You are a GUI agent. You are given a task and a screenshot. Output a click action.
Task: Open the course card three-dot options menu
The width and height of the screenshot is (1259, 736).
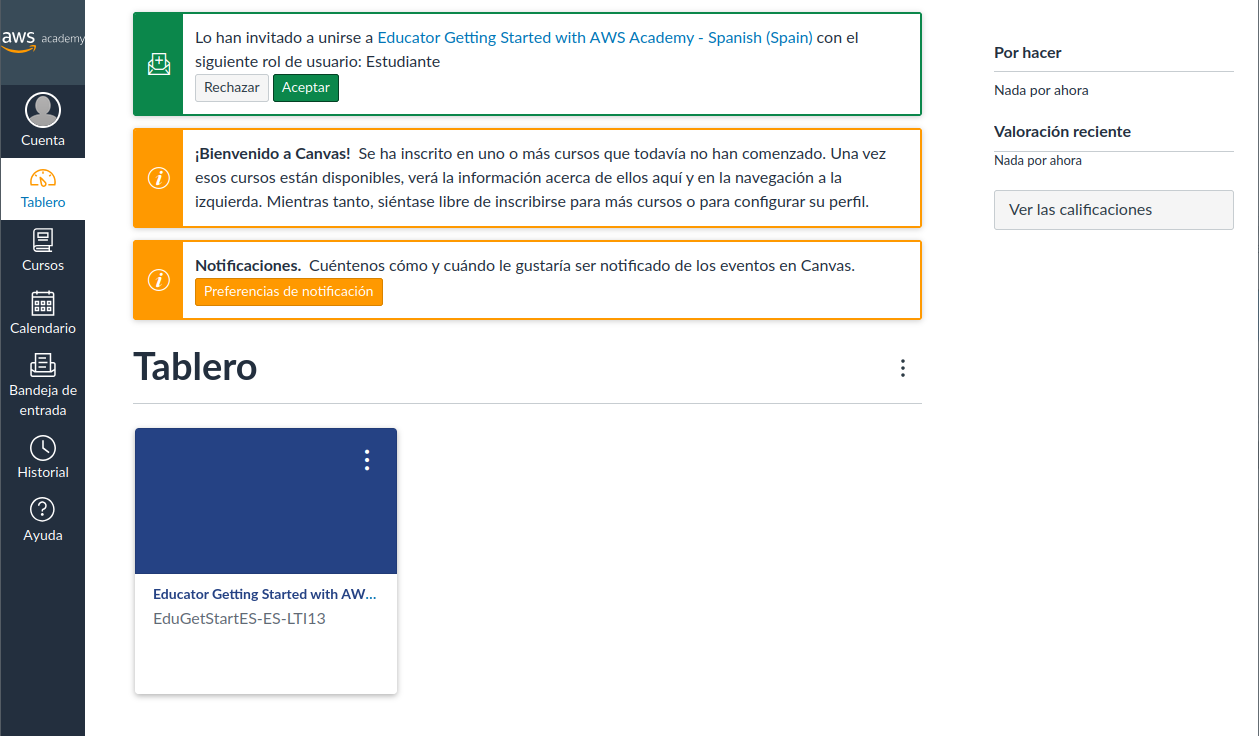(x=367, y=460)
